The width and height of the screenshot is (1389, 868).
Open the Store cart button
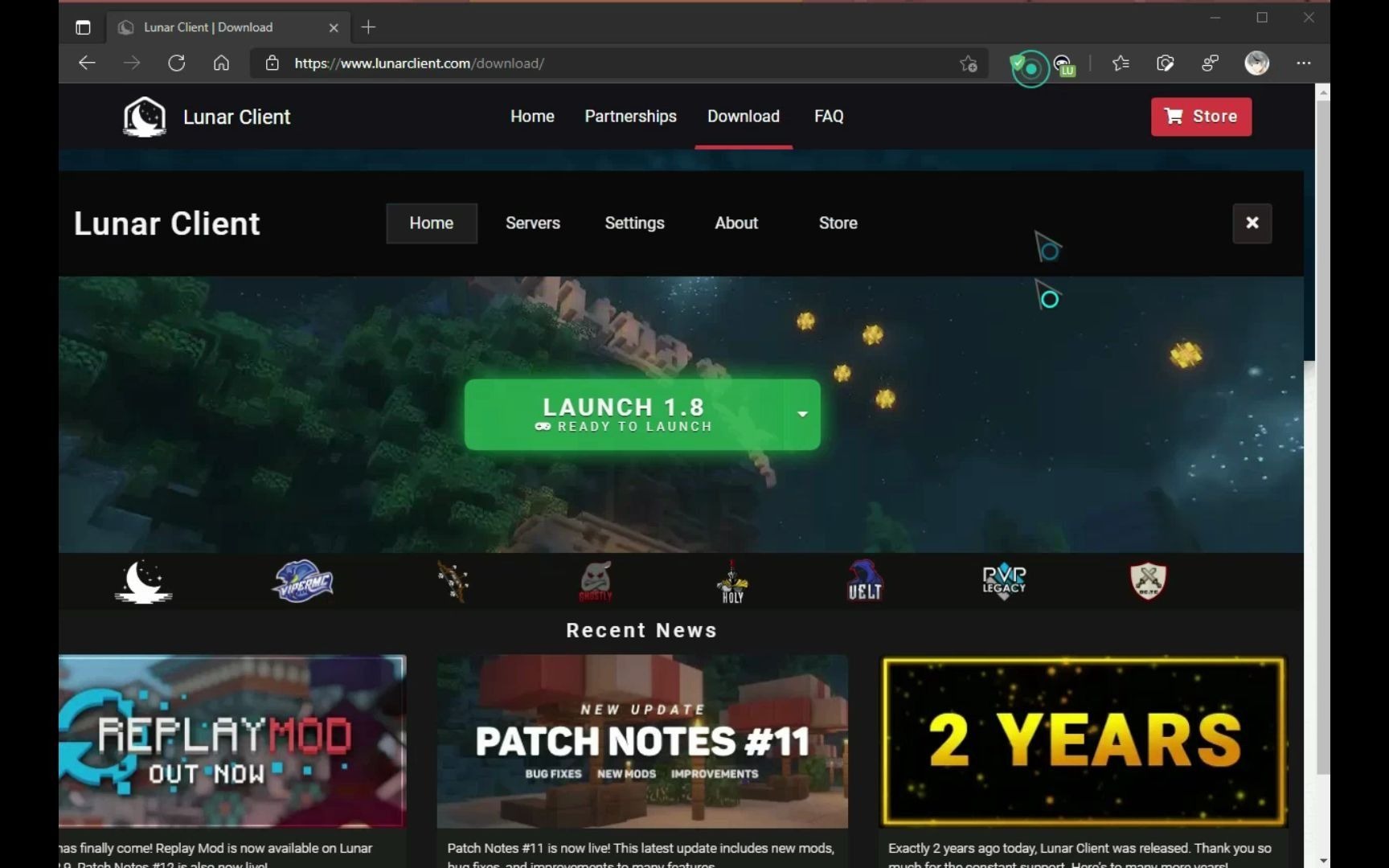coord(1201,117)
